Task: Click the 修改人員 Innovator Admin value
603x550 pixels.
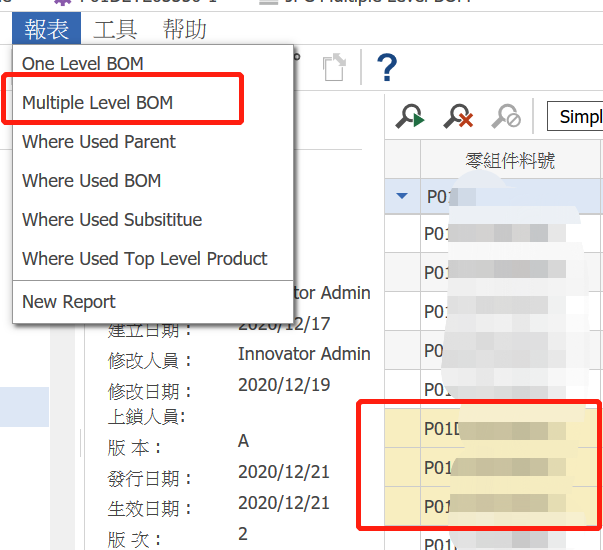Action: (x=304, y=354)
